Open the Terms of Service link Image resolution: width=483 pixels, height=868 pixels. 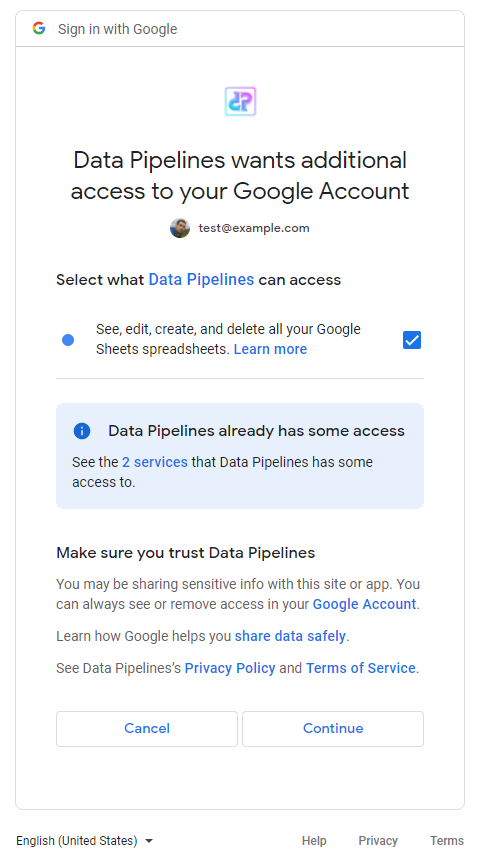tap(360, 668)
